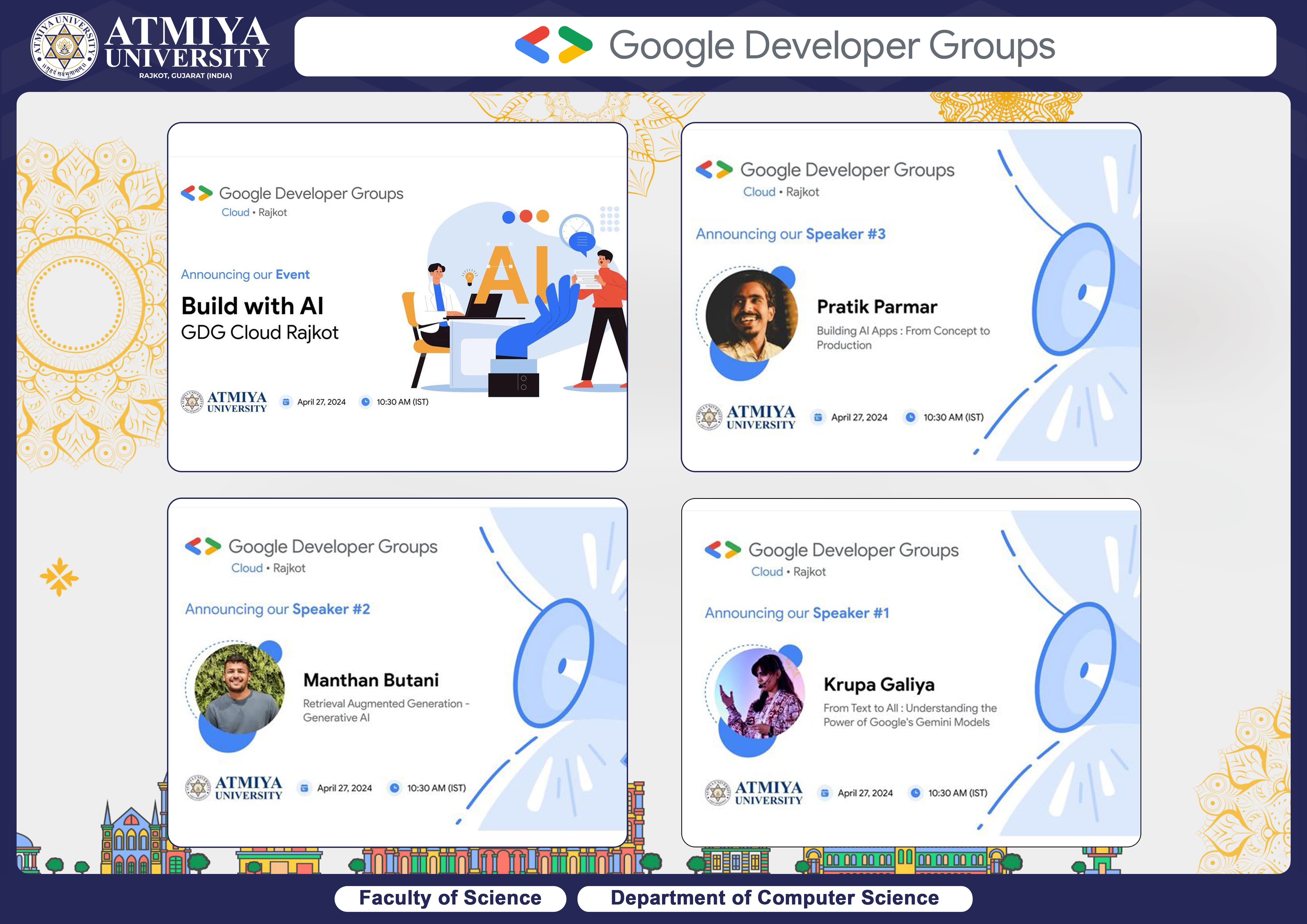This screenshot has width=1307, height=924.
Task: Click the calendar icon on the Speaker #2 card
Action: 305,788
